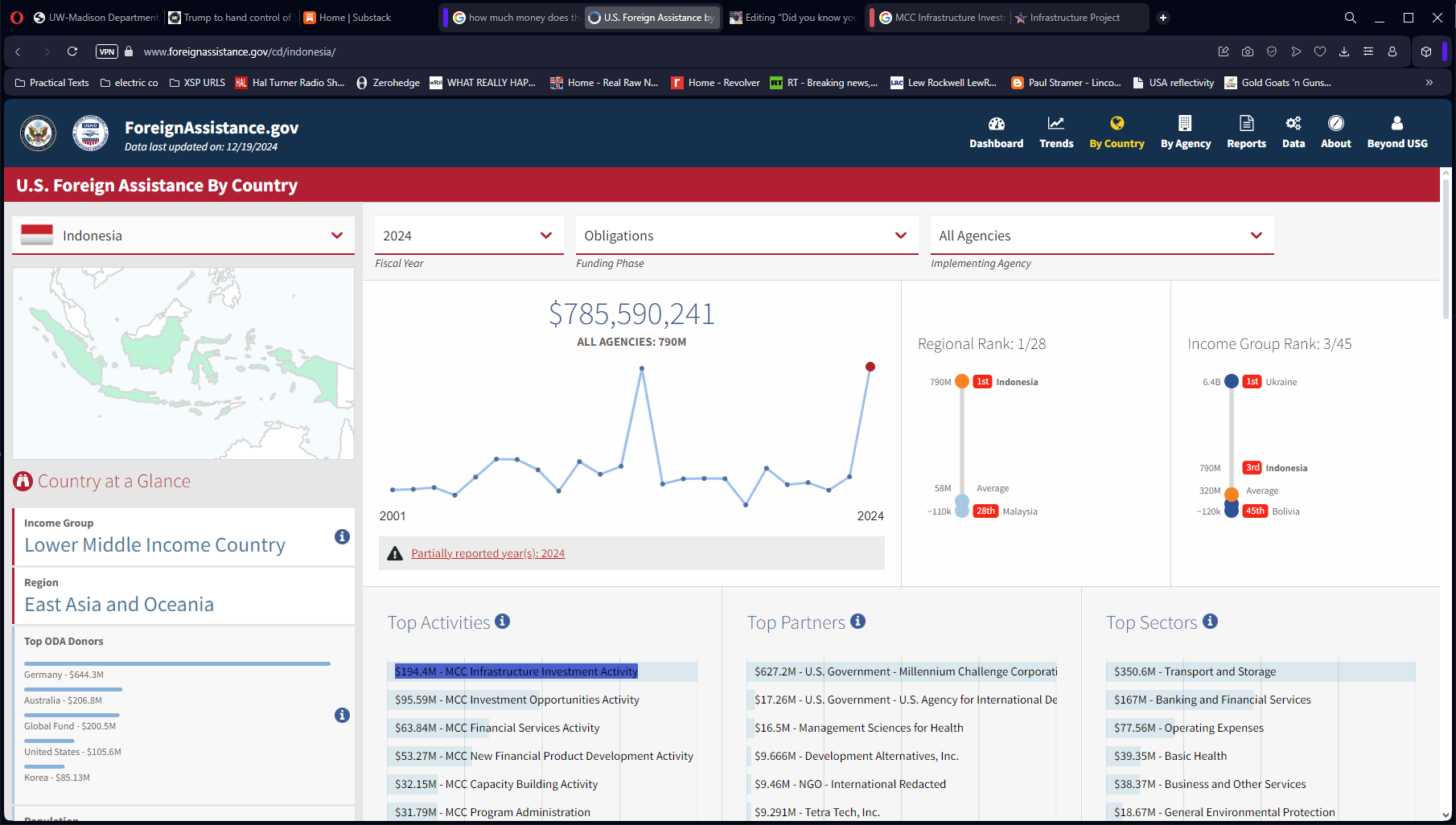Click blue Ukraine marker on Income Group scale
Image resolution: width=1456 pixels, height=825 pixels.
[x=1232, y=381]
